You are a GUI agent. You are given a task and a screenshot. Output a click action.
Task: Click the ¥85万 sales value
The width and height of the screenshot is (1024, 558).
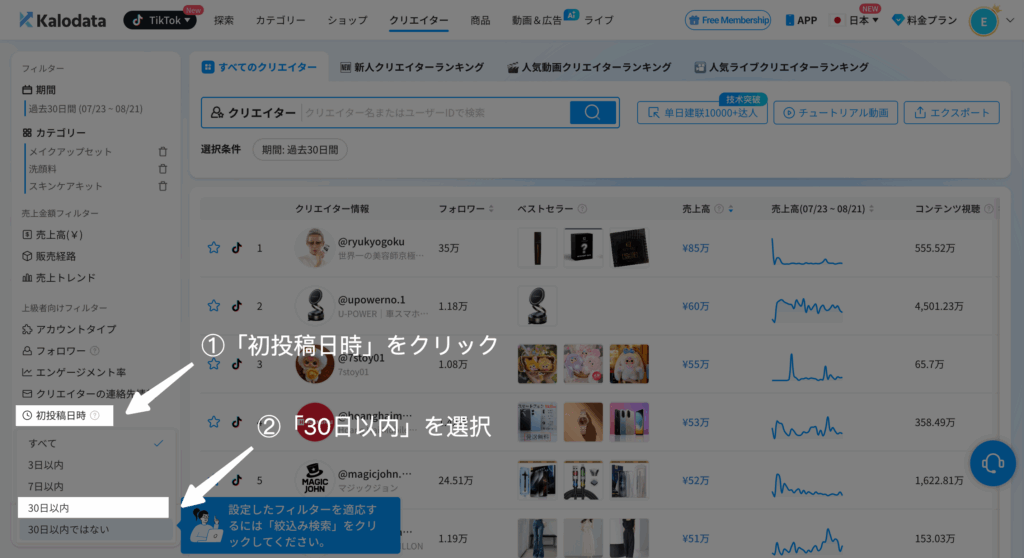coord(696,248)
